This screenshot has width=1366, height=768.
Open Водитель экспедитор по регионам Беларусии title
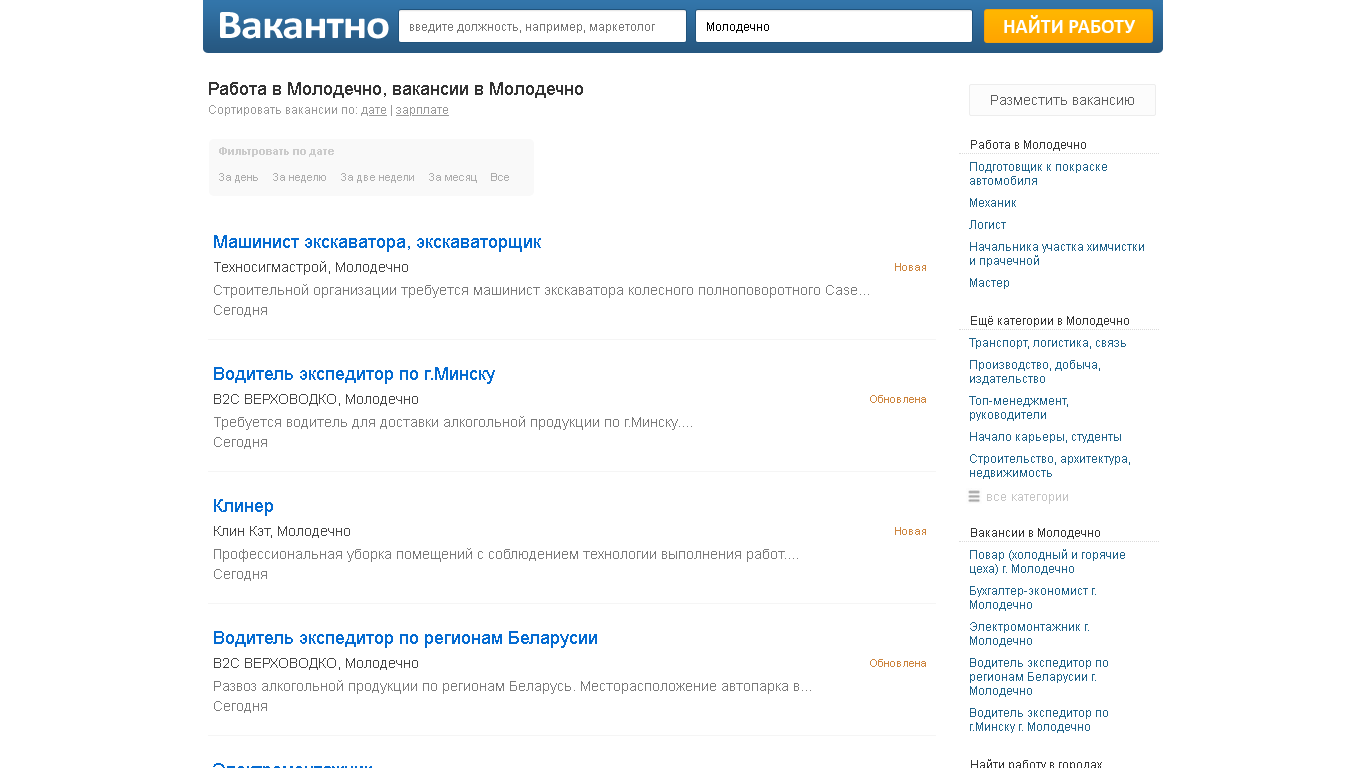405,638
